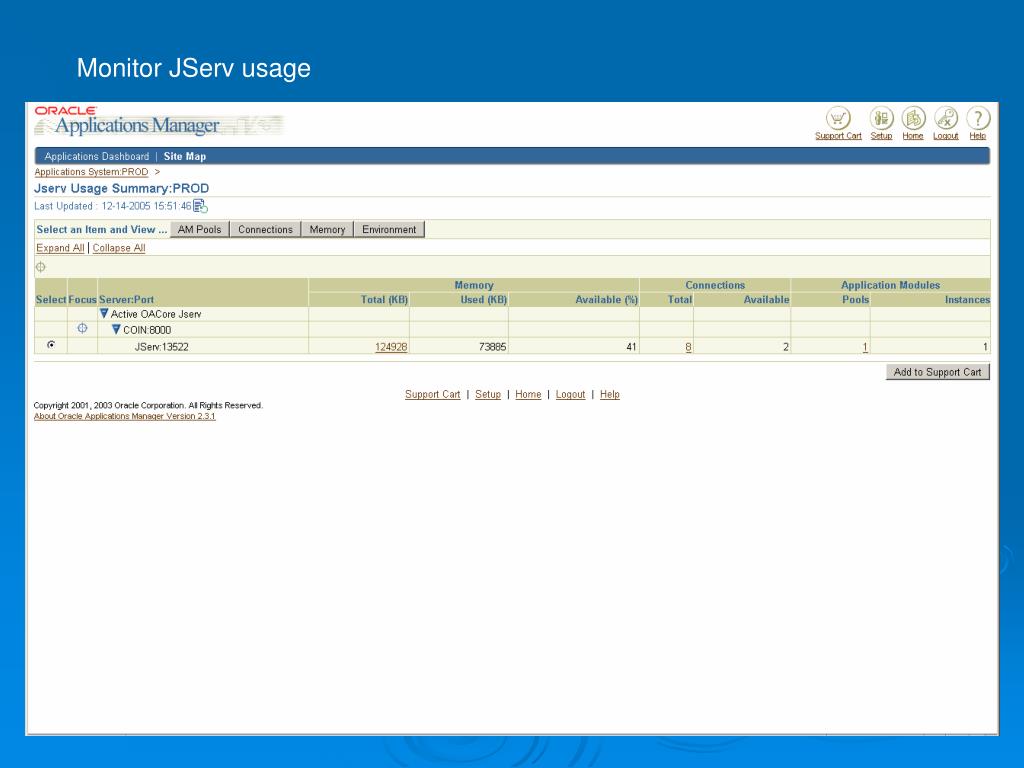Click Add to Support Cart button
The image size is (1024, 768).
pos(938,372)
